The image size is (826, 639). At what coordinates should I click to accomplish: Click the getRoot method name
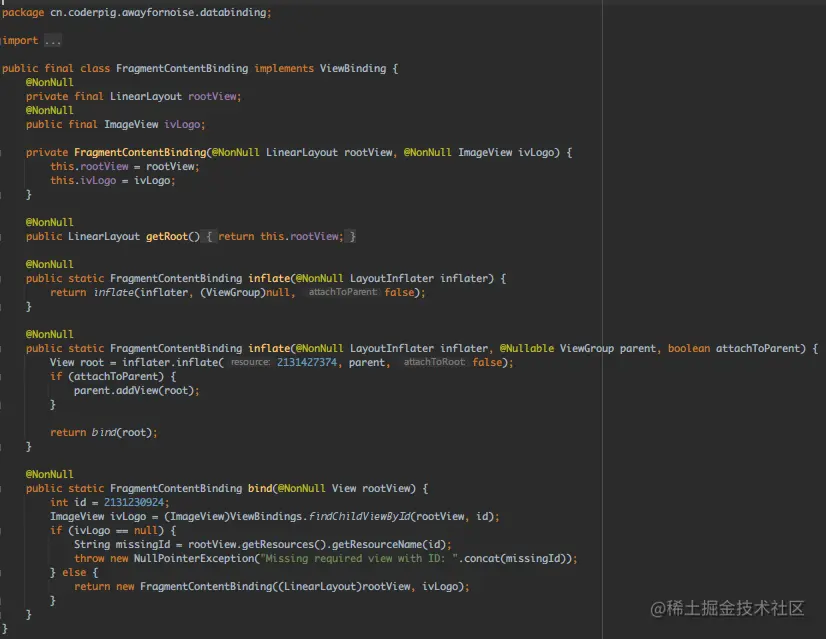[166, 237]
